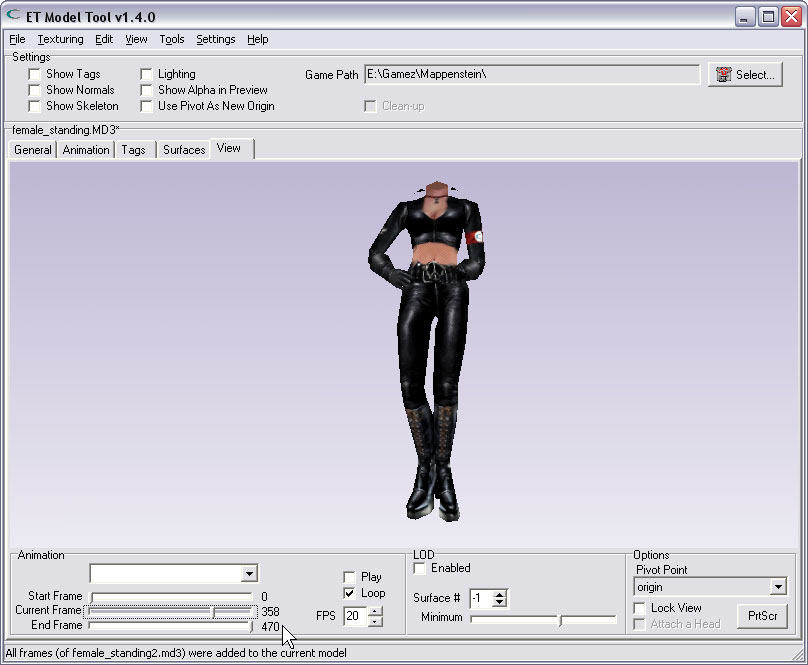Enable the Show Skeleton checkbox
The width and height of the screenshot is (808, 665).
pyautogui.click(x=34, y=106)
